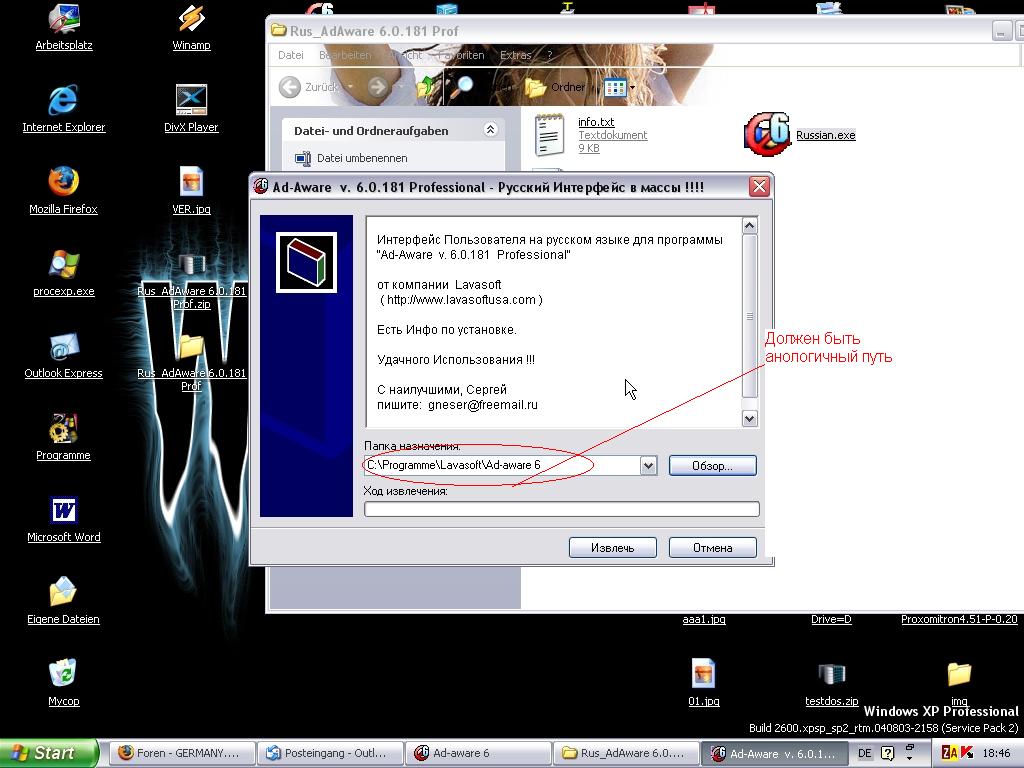Click the search magnifier in Explorer toolbar

[x=464, y=86]
